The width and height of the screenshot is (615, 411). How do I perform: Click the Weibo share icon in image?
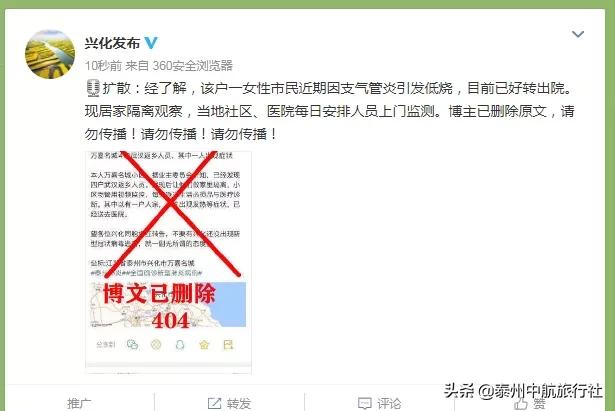coord(228,345)
